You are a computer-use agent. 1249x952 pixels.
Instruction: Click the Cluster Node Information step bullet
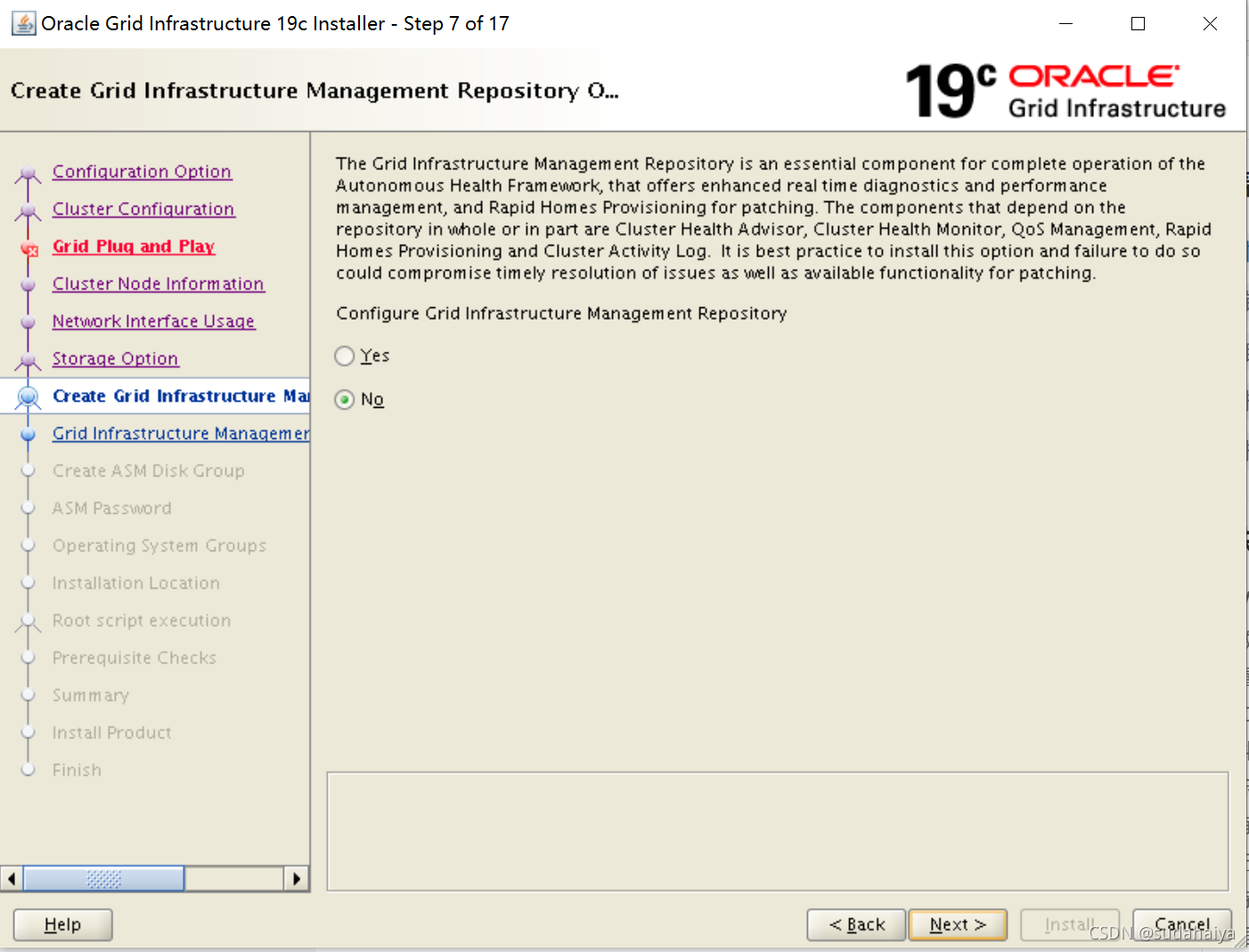click(29, 285)
